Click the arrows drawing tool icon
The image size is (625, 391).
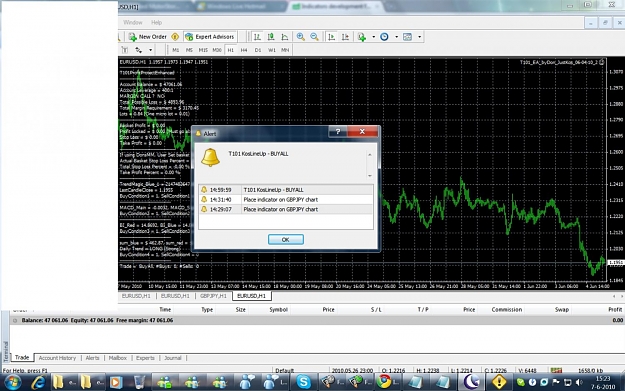[x=138, y=50]
